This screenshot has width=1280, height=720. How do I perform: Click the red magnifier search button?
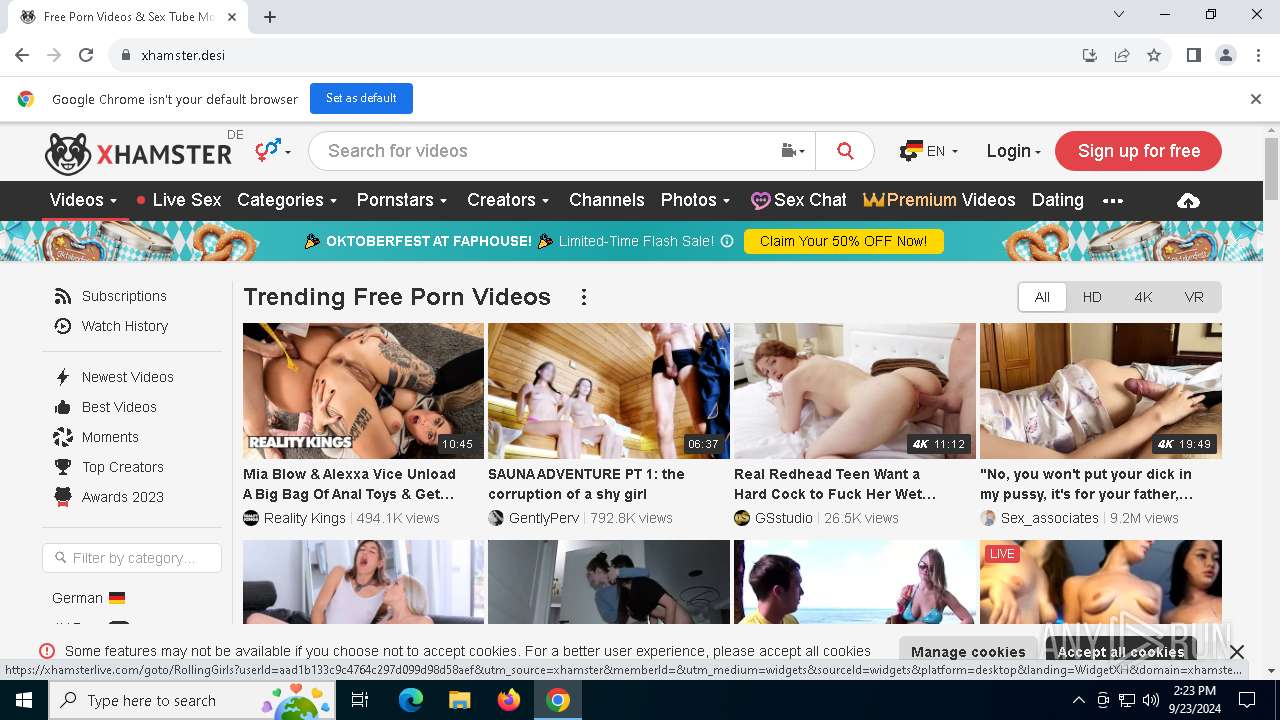tap(845, 151)
